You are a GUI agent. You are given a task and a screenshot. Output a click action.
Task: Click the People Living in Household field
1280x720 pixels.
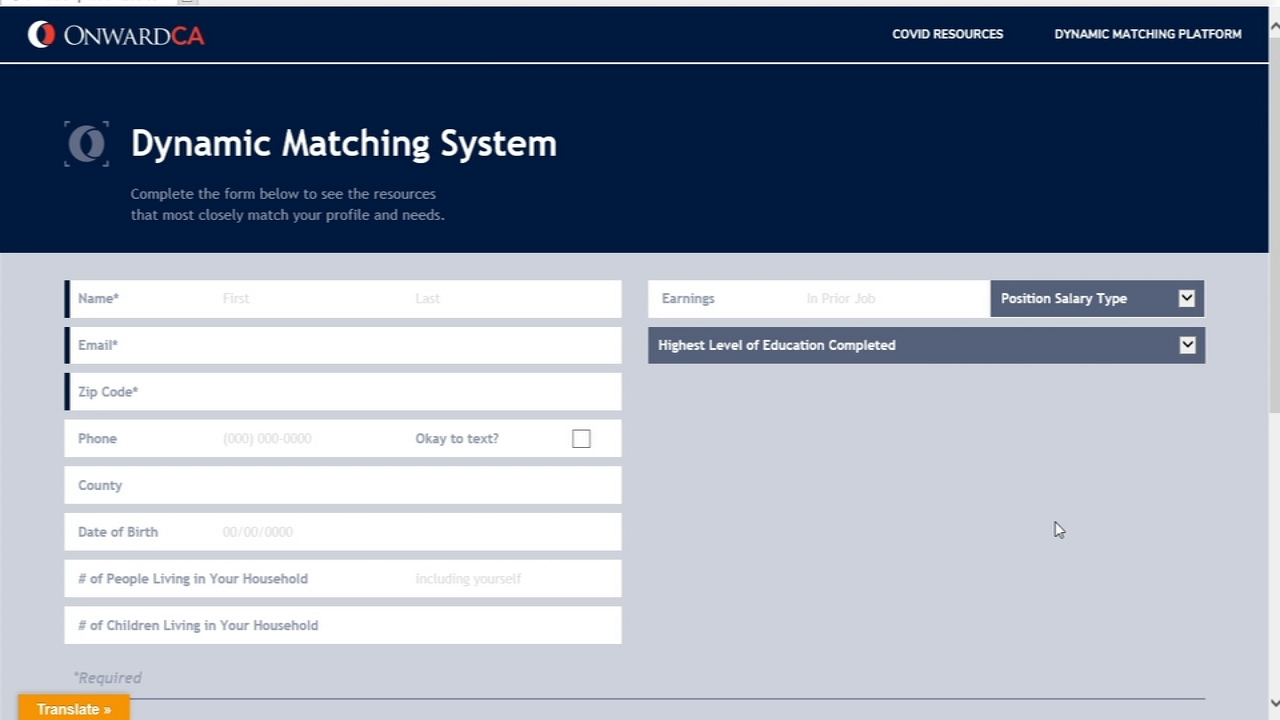click(x=343, y=578)
